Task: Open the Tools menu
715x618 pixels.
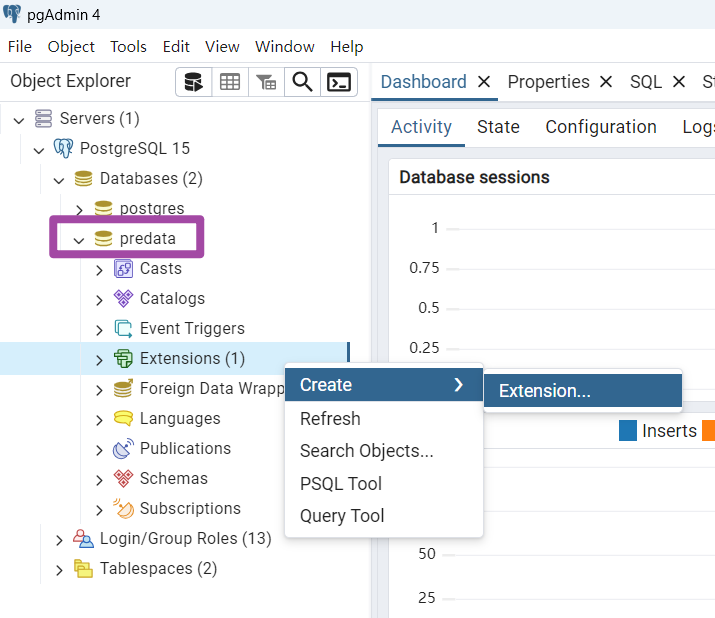Action: 128,47
